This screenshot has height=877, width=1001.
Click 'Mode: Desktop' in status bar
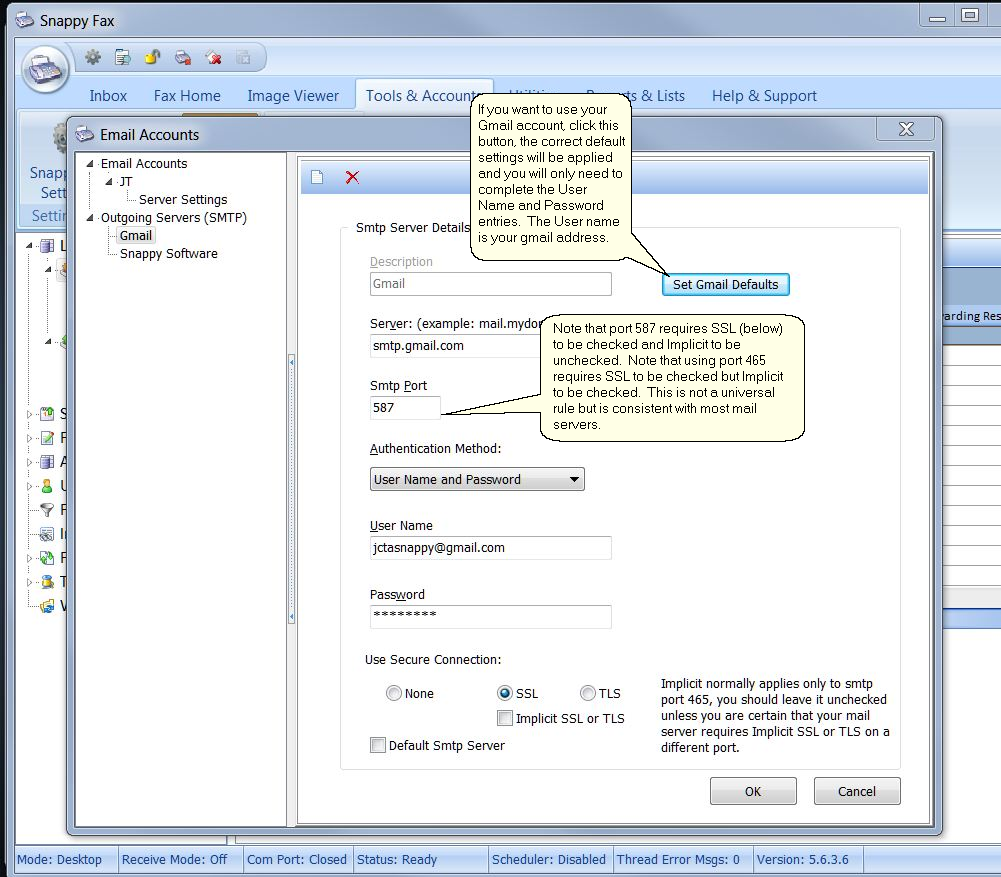[59, 860]
